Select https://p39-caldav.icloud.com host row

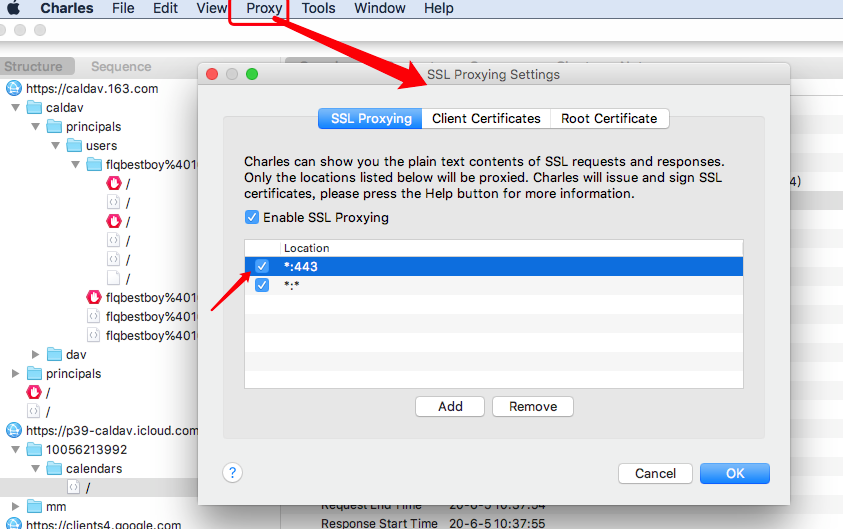[112, 430]
